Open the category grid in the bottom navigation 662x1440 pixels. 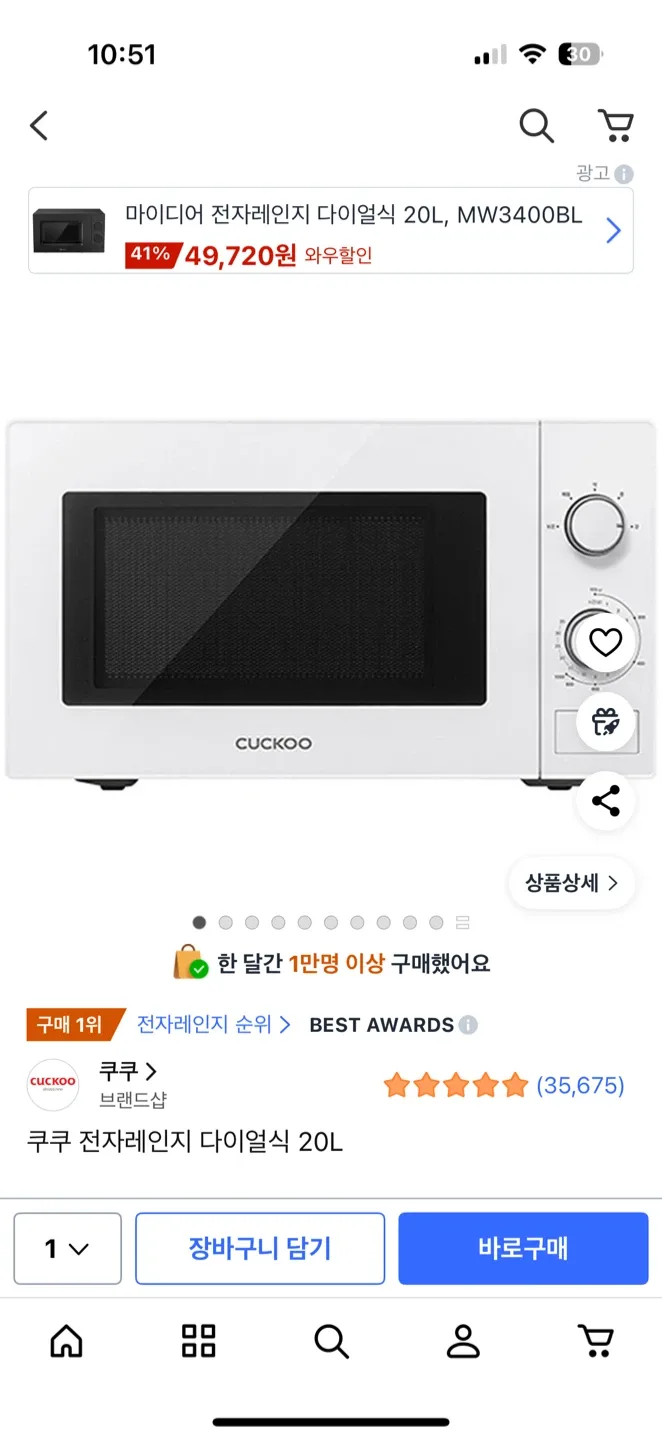(x=198, y=1341)
